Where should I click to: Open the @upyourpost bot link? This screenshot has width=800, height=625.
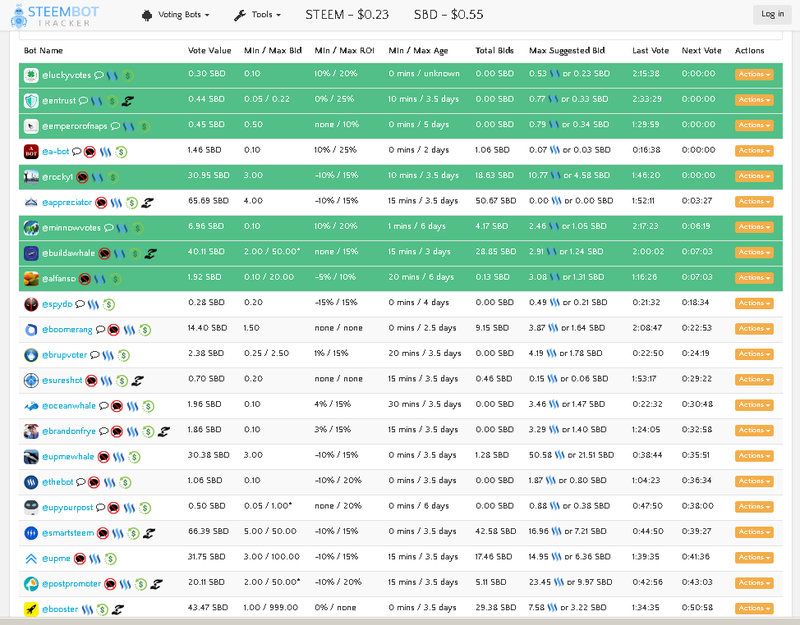point(67,508)
